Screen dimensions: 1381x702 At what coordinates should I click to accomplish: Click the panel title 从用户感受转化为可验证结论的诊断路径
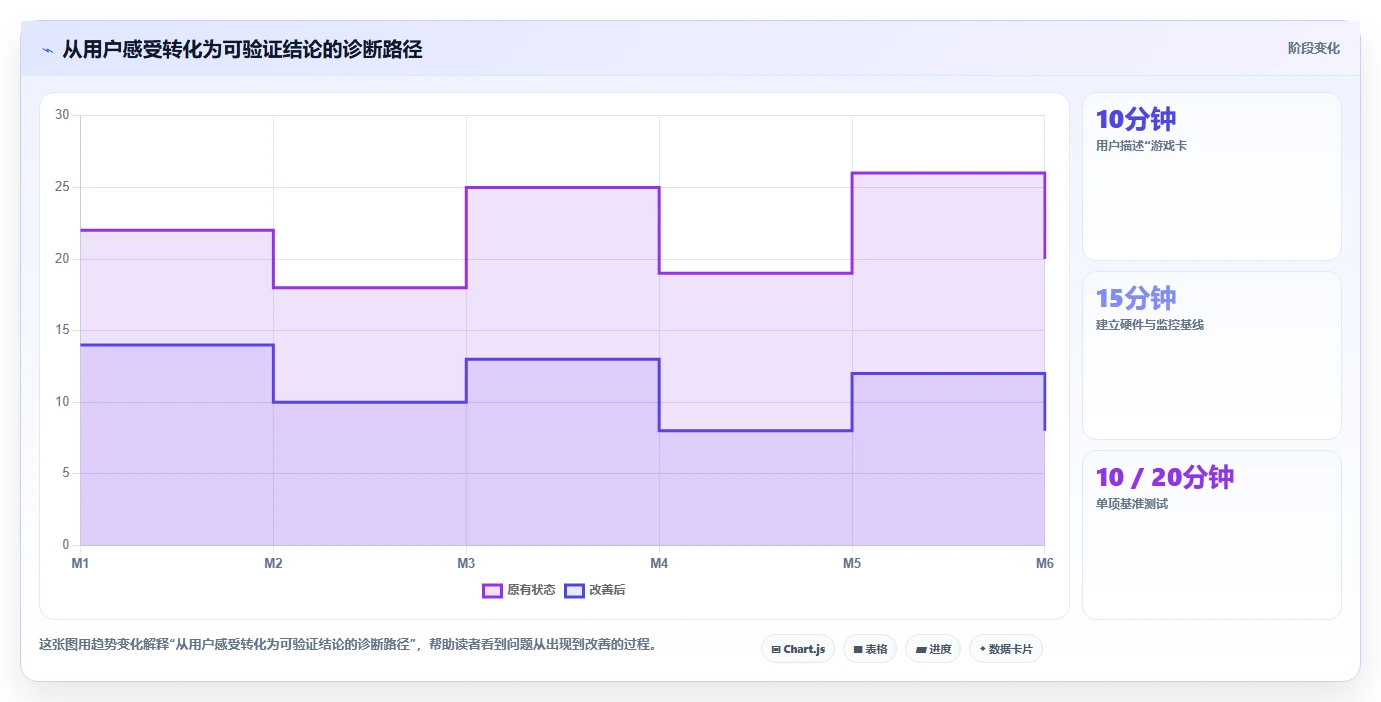(242, 49)
